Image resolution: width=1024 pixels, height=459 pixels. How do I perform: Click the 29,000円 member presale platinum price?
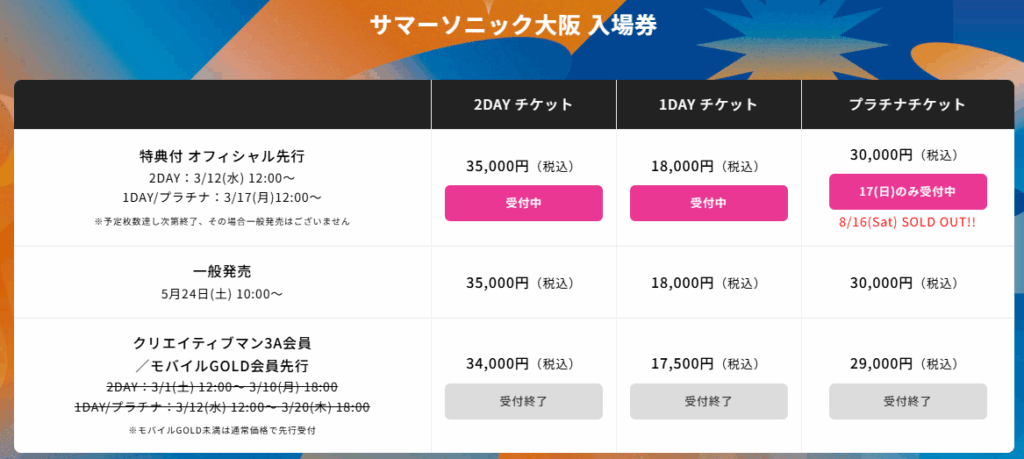[x=882, y=364]
